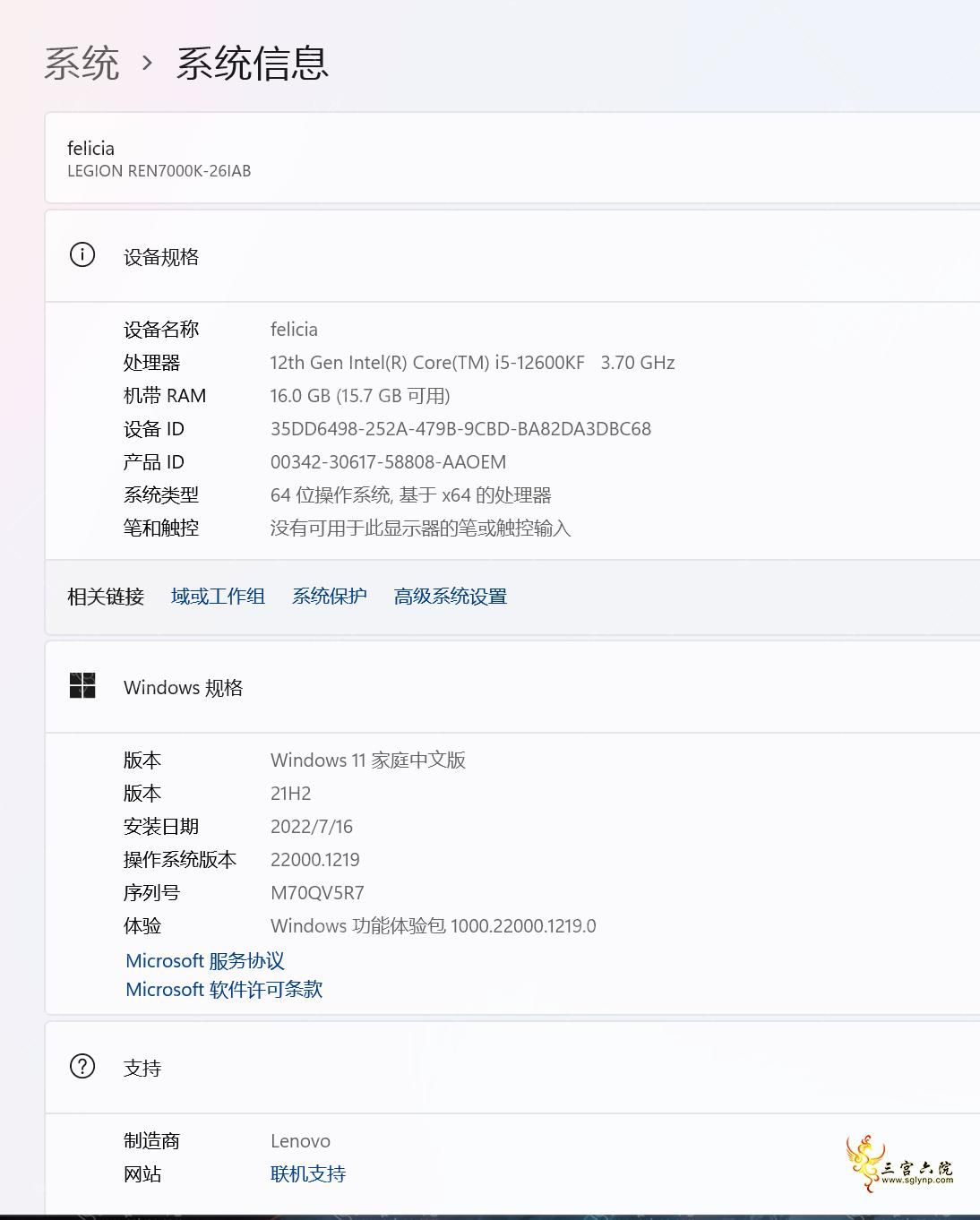
Task: Collapse the 设备规格 section header
Action: [x=512, y=256]
